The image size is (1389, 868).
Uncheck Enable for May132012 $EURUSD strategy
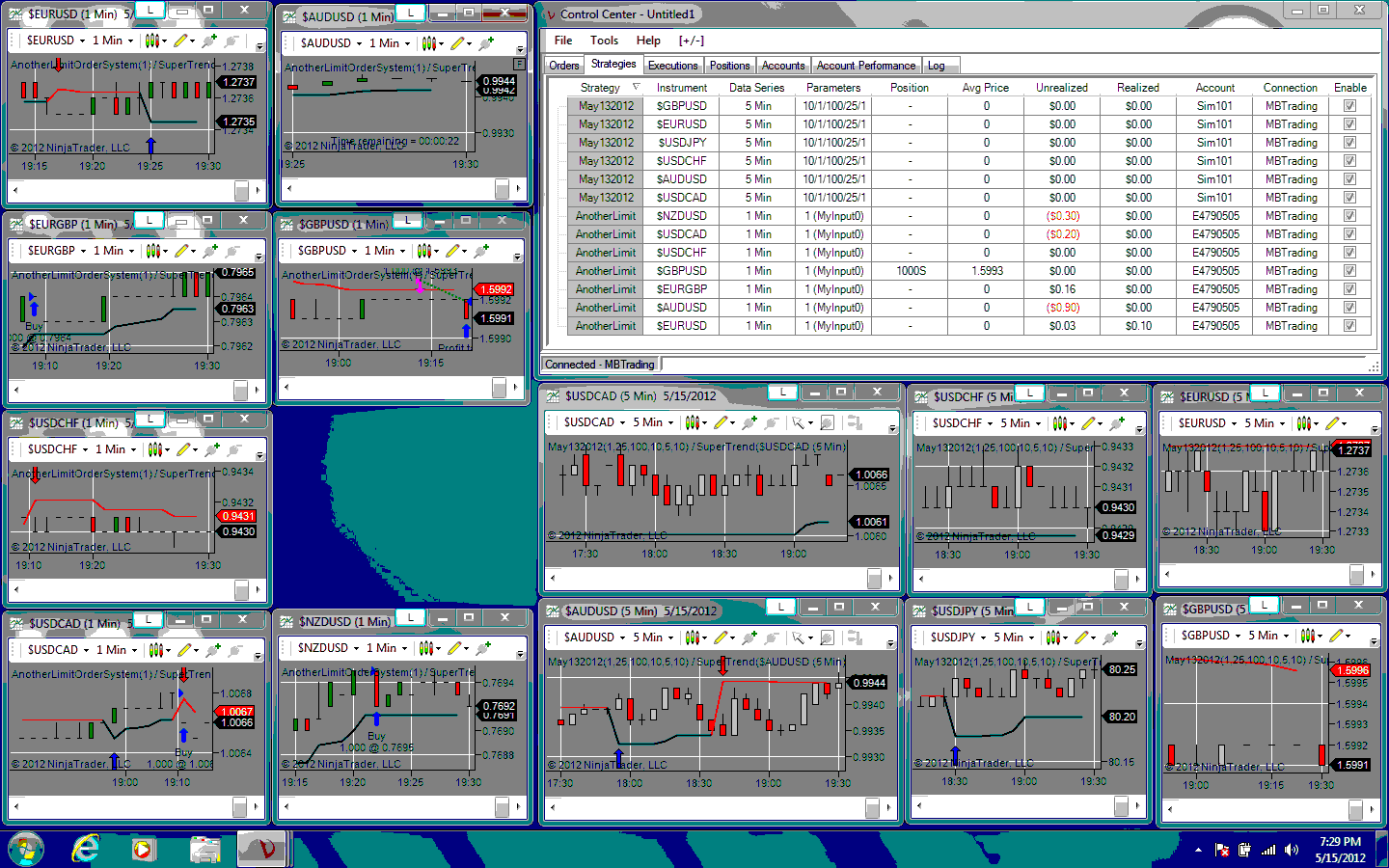click(1349, 124)
